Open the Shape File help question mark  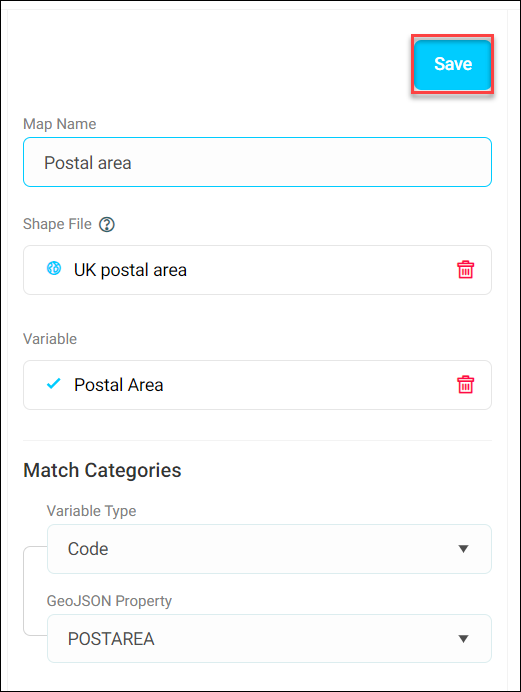[107, 225]
